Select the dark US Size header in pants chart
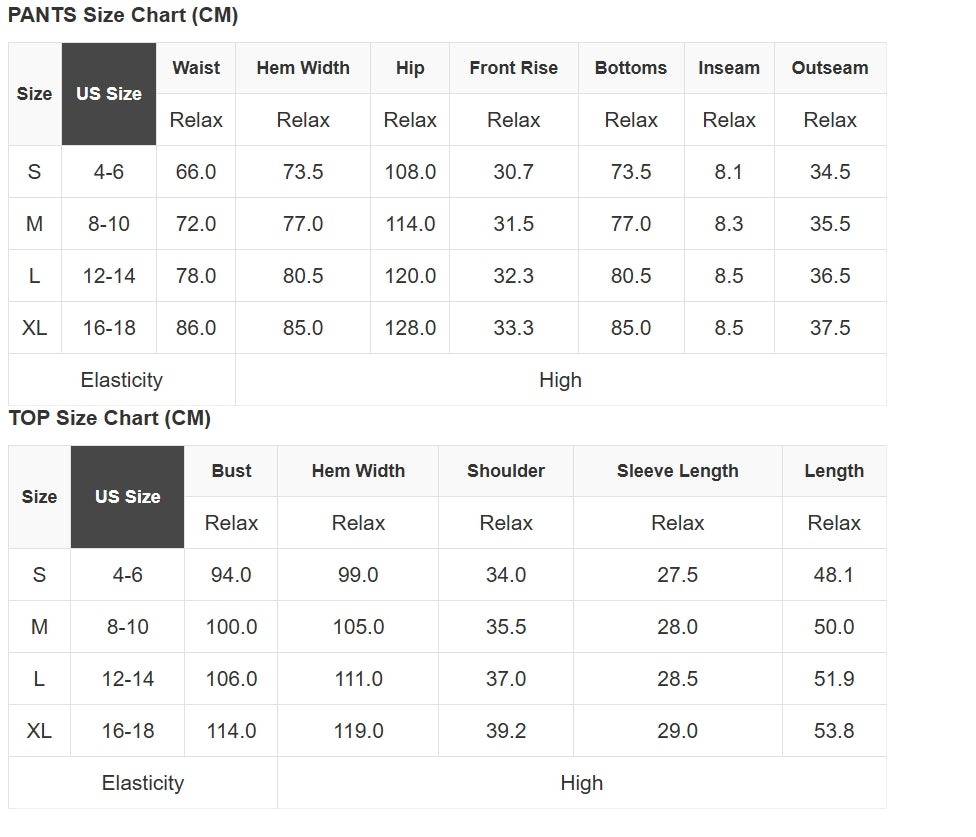976x837 pixels. (x=109, y=94)
